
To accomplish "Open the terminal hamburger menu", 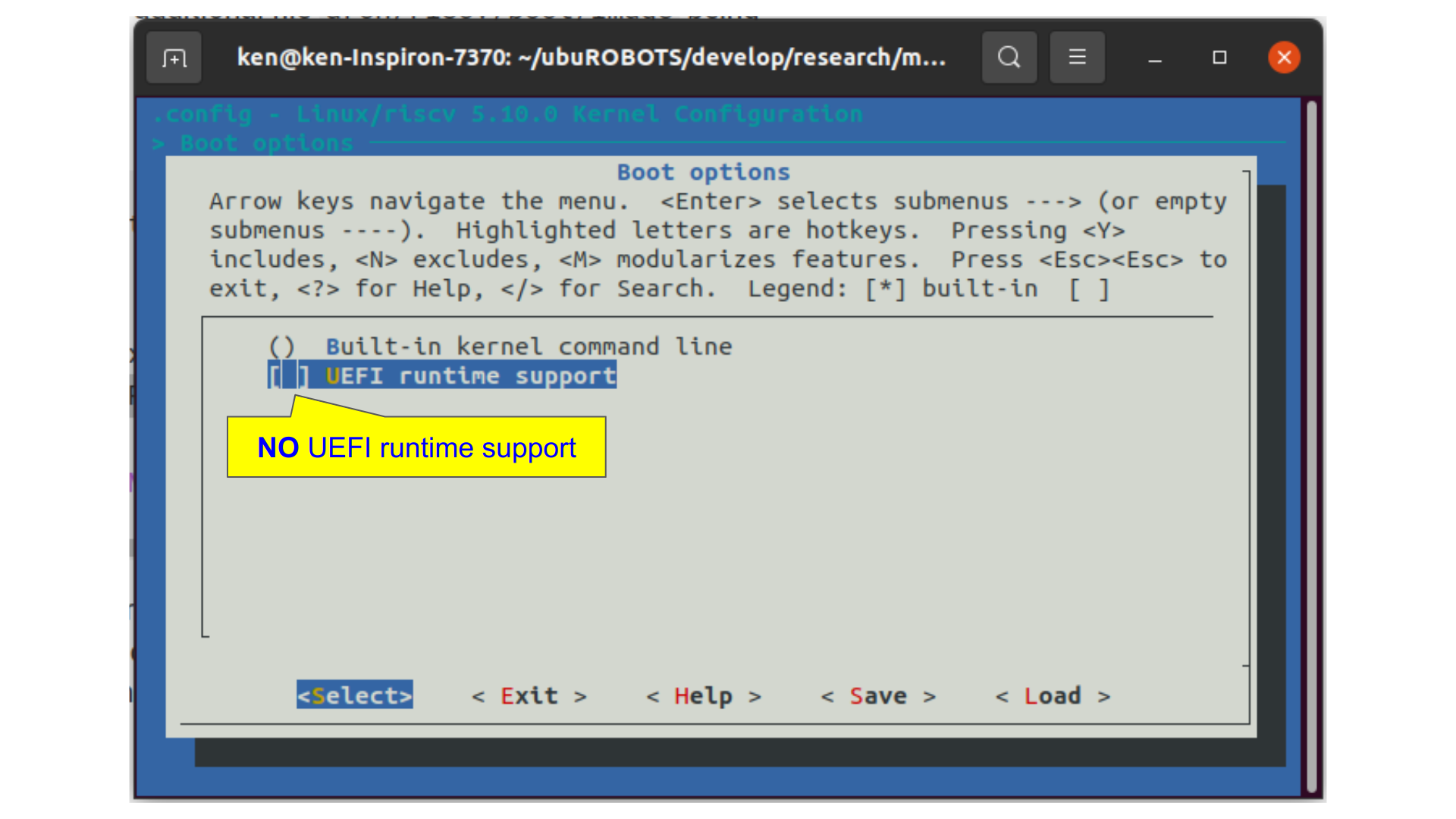I will 1077,57.
